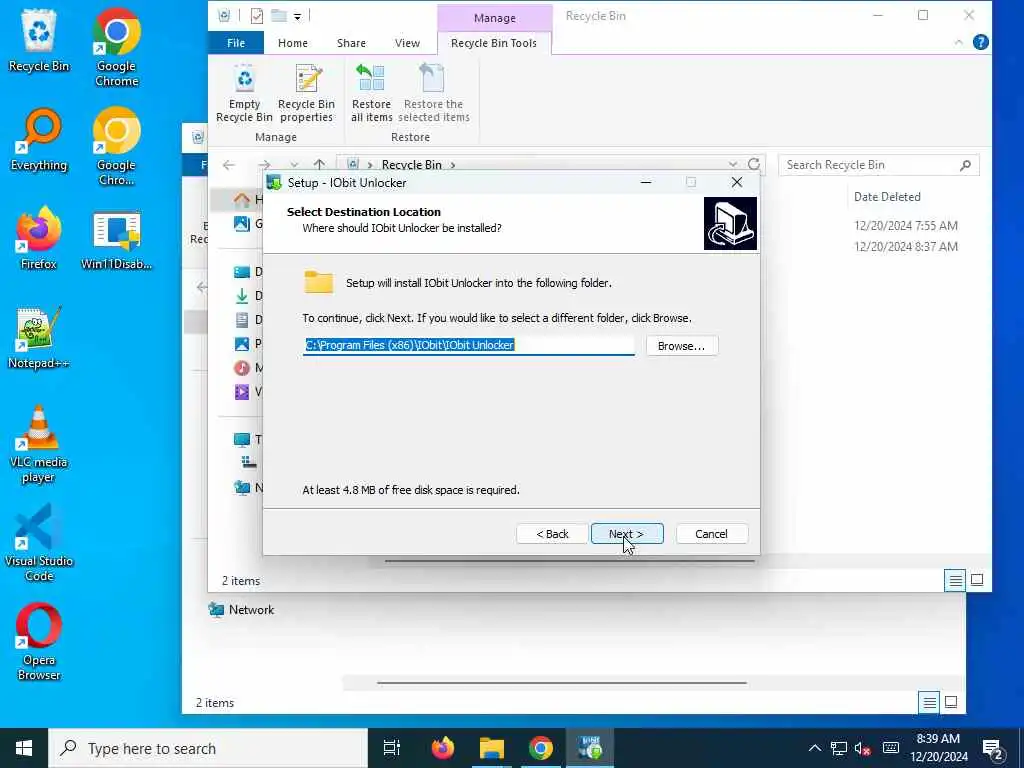This screenshot has height=768, width=1024.
Task: Show hidden system tray icons
Action: click(814, 748)
